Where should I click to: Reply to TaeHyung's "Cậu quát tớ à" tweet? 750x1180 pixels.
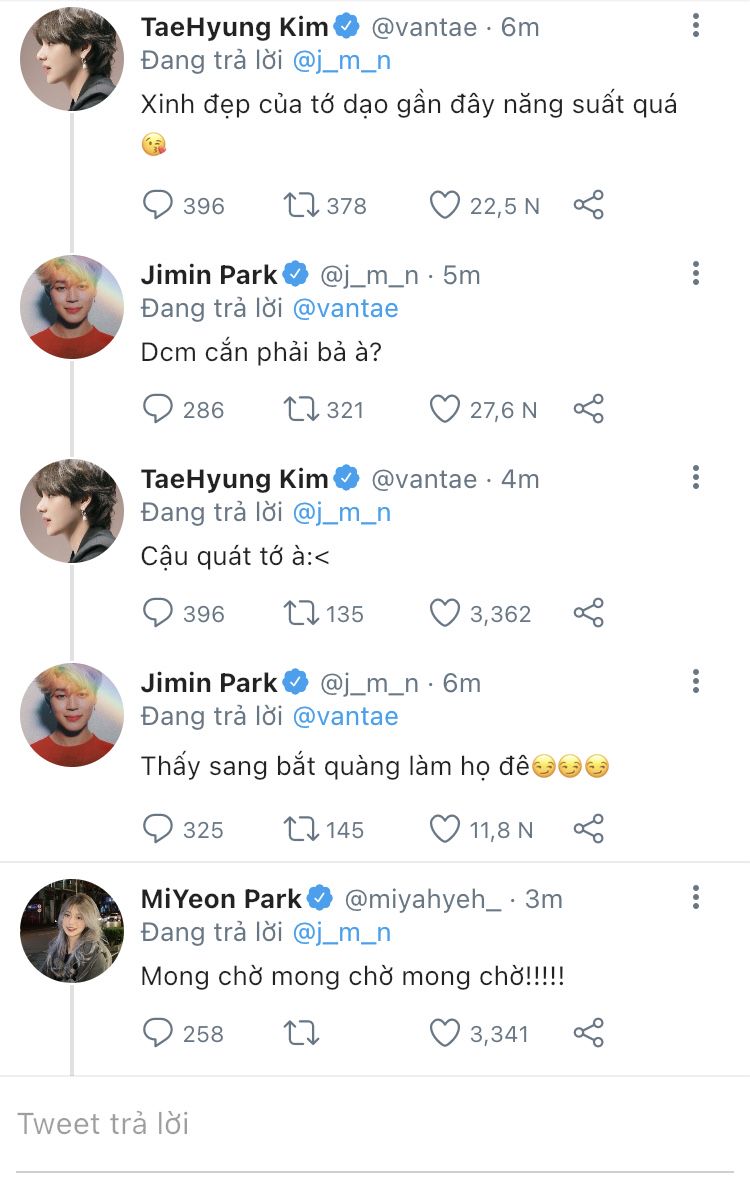pyautogui.click(x=158, y=613)
